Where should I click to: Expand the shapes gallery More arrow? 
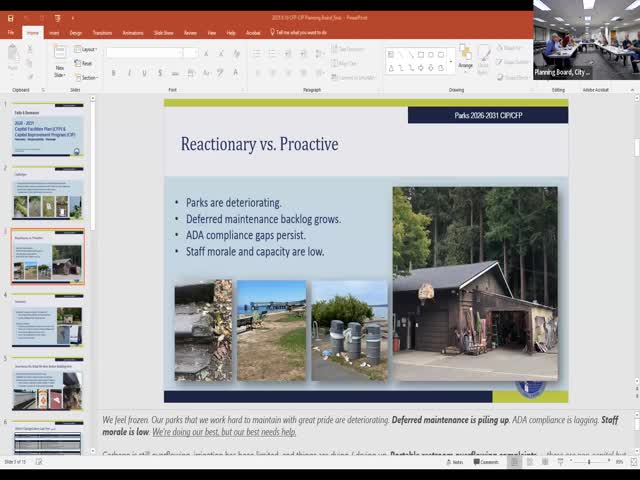tap(451, 63)
